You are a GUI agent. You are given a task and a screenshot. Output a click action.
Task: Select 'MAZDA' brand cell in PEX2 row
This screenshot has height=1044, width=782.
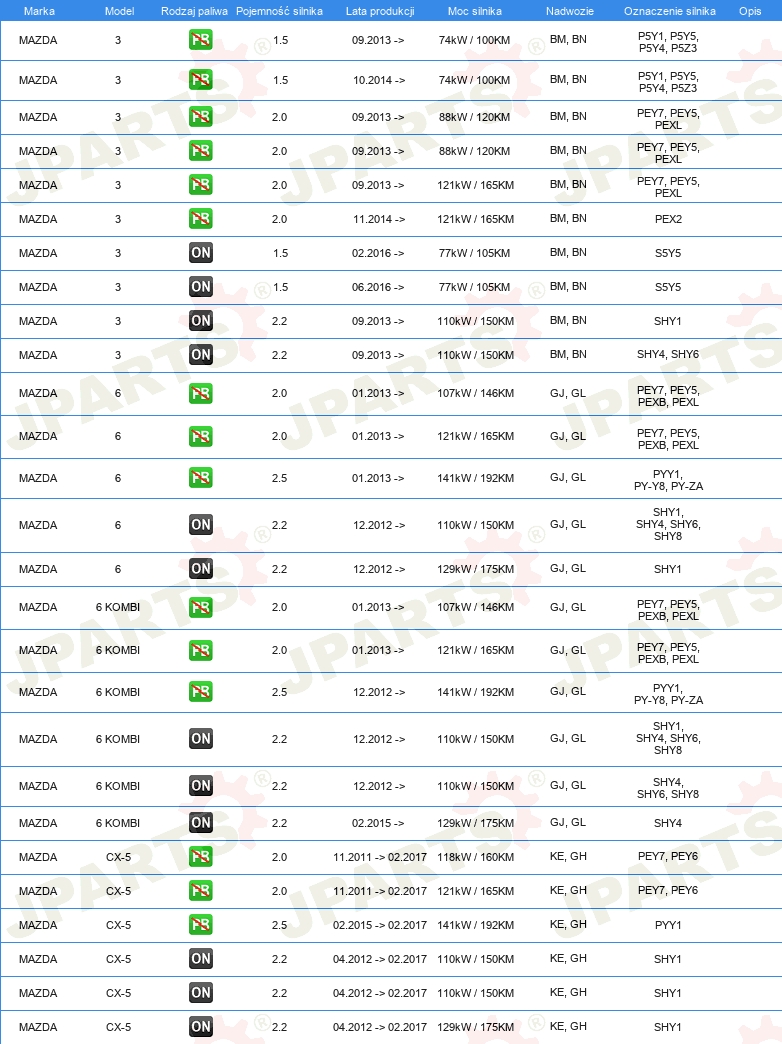click(x=38, y=219)
